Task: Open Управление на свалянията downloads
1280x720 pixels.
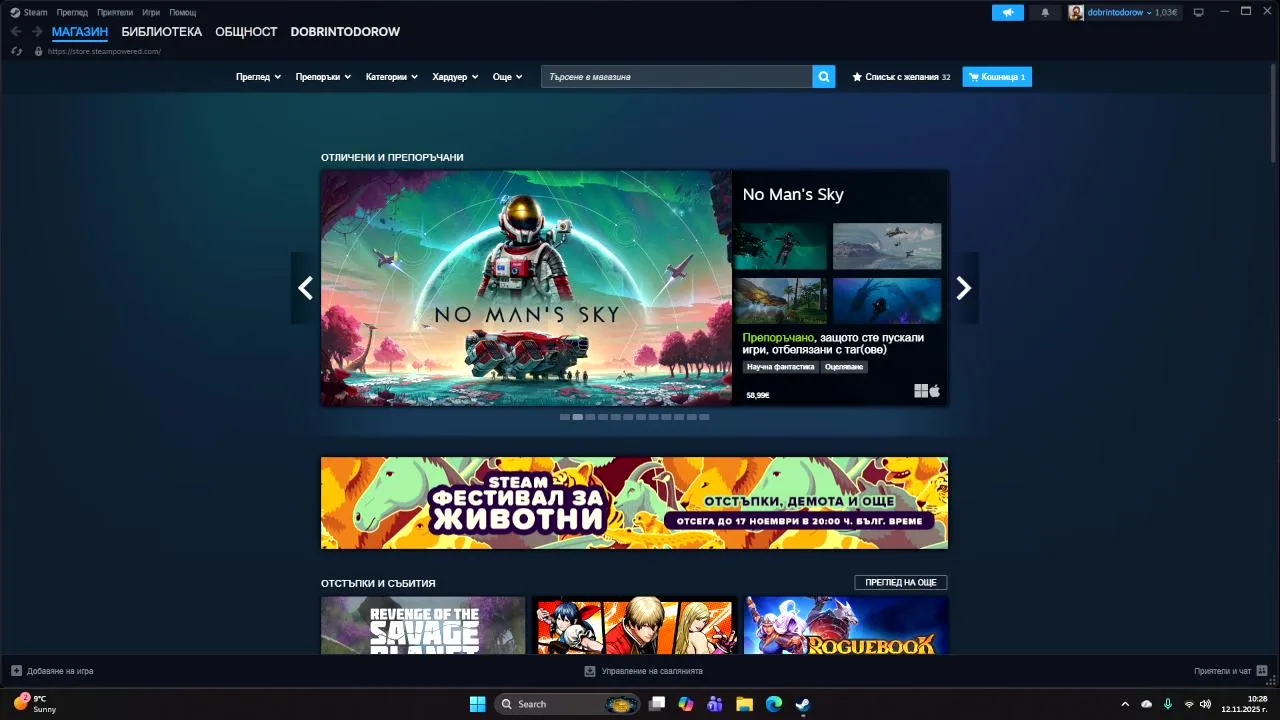Action: tap(644, 671)
